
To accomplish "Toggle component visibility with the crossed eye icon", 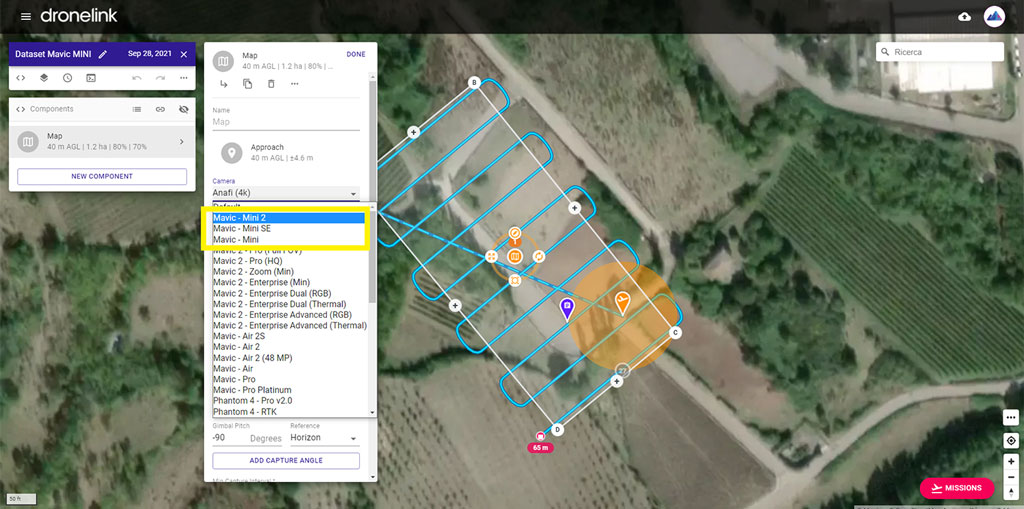I will (183, 109).
